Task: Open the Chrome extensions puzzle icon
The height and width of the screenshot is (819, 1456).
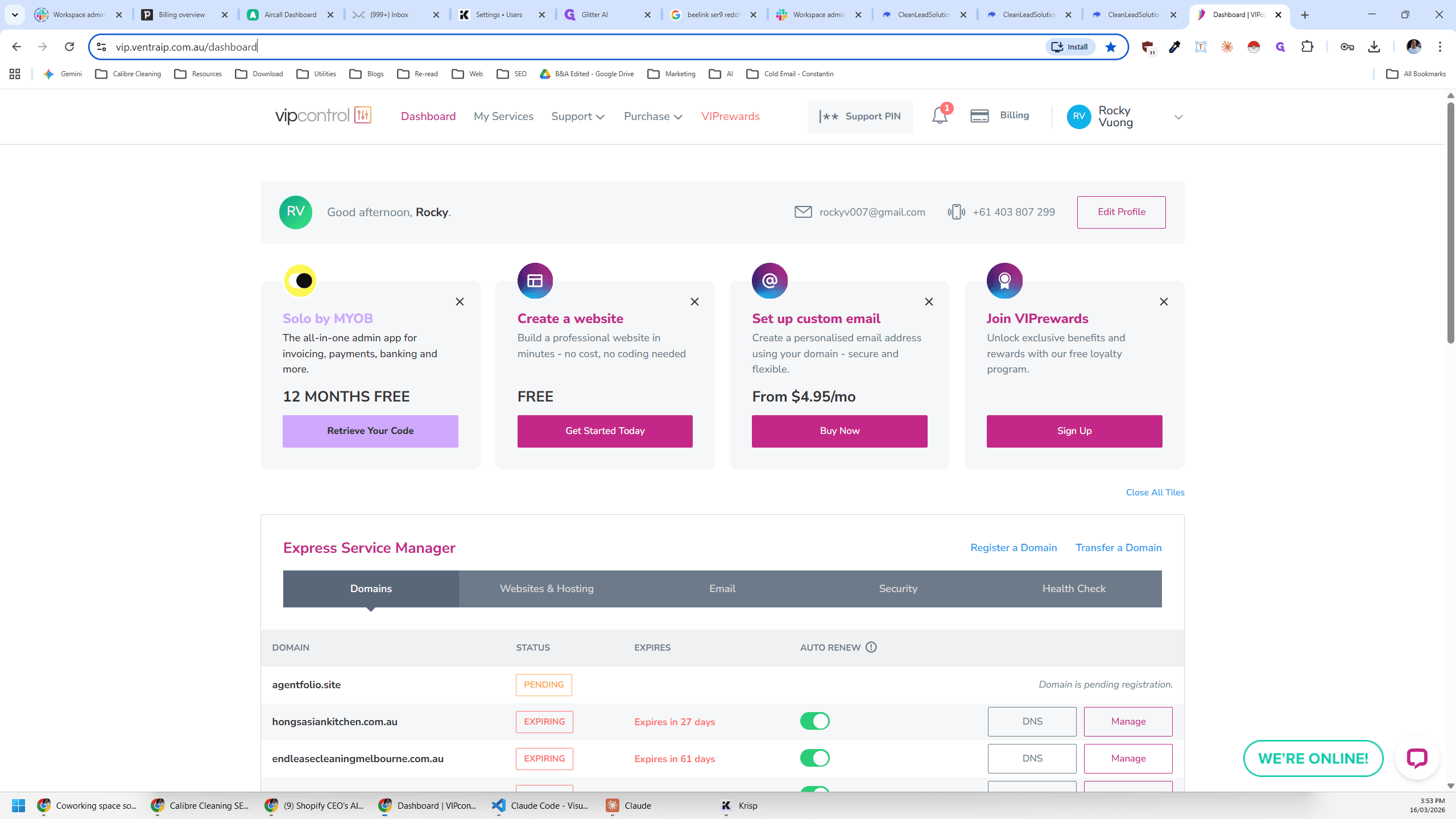Action: 1308,47
